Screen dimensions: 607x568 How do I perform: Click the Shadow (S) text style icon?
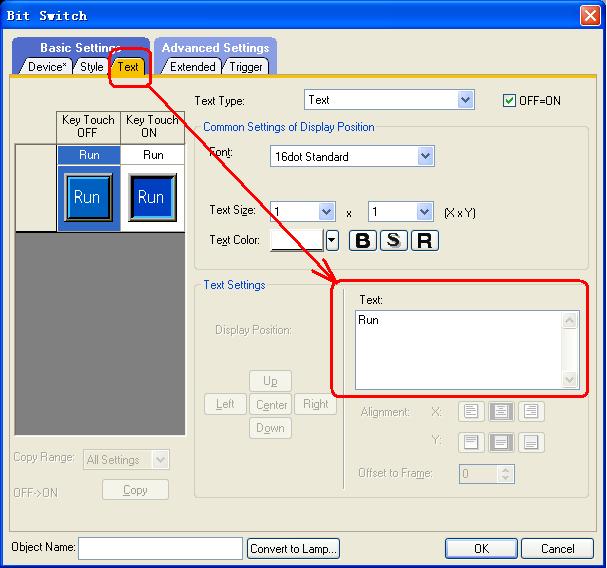(x=393, y=241)
